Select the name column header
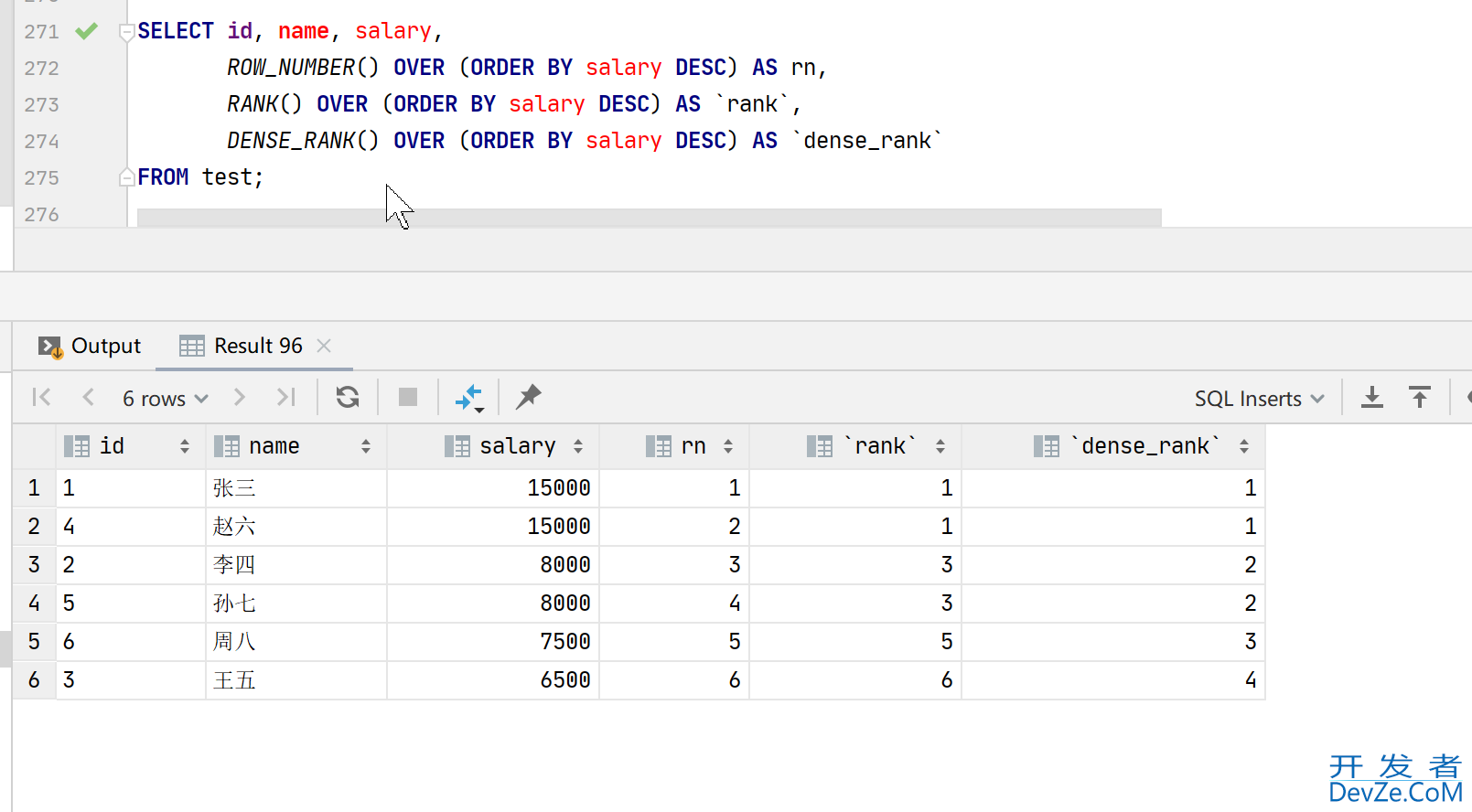The width and height of the screenshot is (1472, 812). [296, 446]
